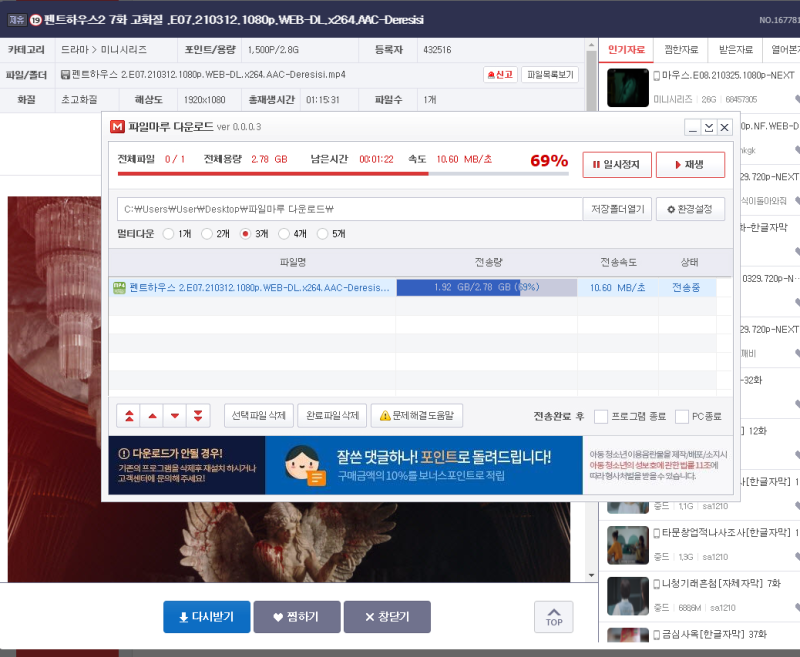Click 찜하기 to bookmark this file
The height and width of the screenshot is (657, 800).
click(x=297, y=617)
